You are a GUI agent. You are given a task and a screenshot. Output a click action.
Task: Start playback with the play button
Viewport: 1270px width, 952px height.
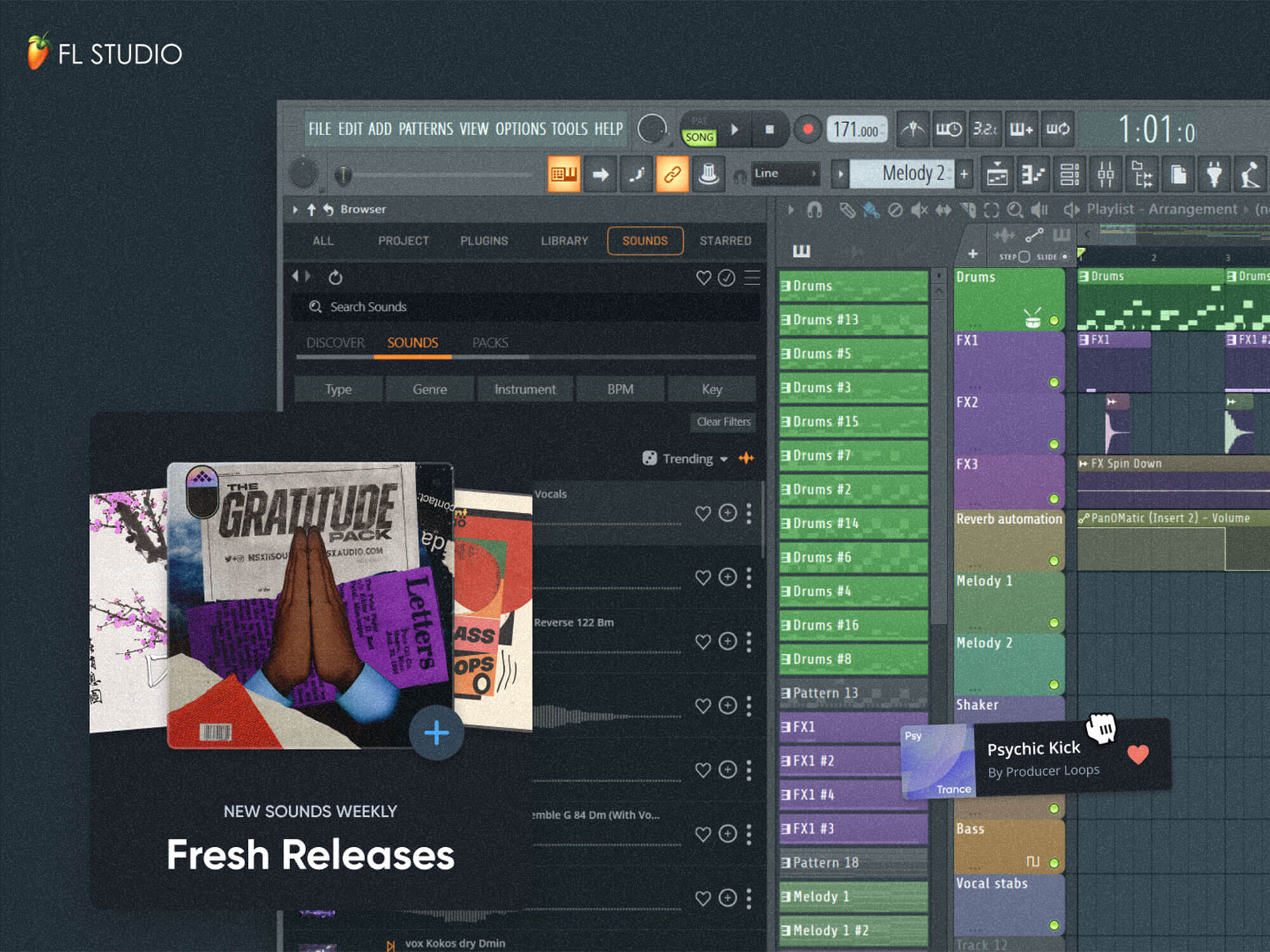[x=735, y=129]
